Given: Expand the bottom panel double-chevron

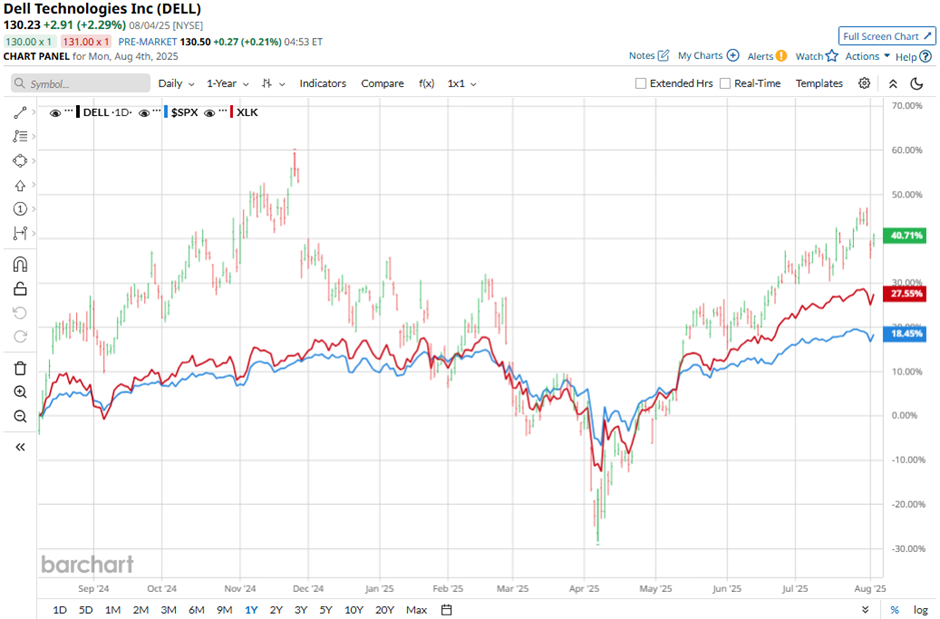Looking at the screenshot, I should [865, 610].
